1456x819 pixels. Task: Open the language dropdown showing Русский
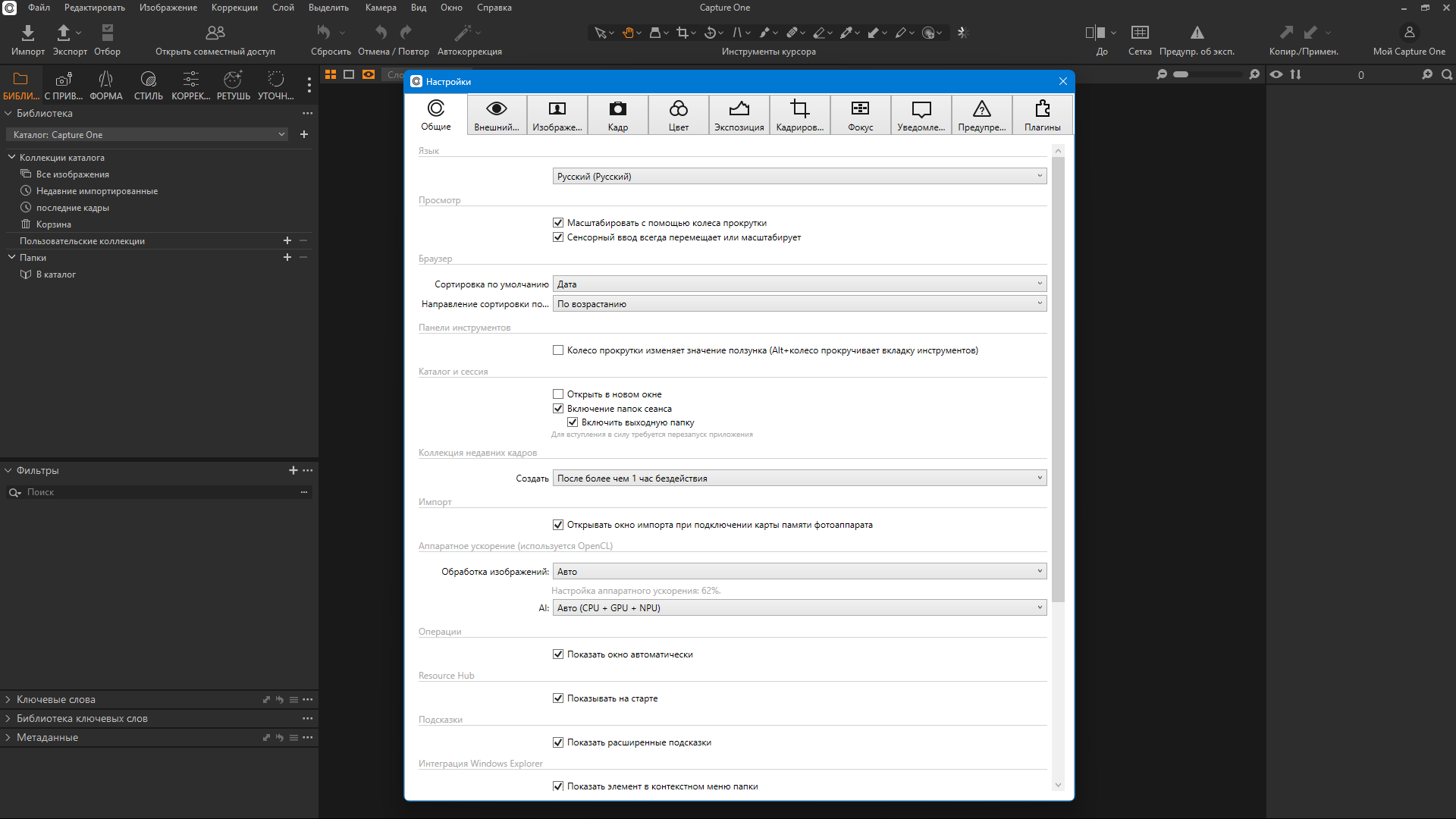click(799, 177)
